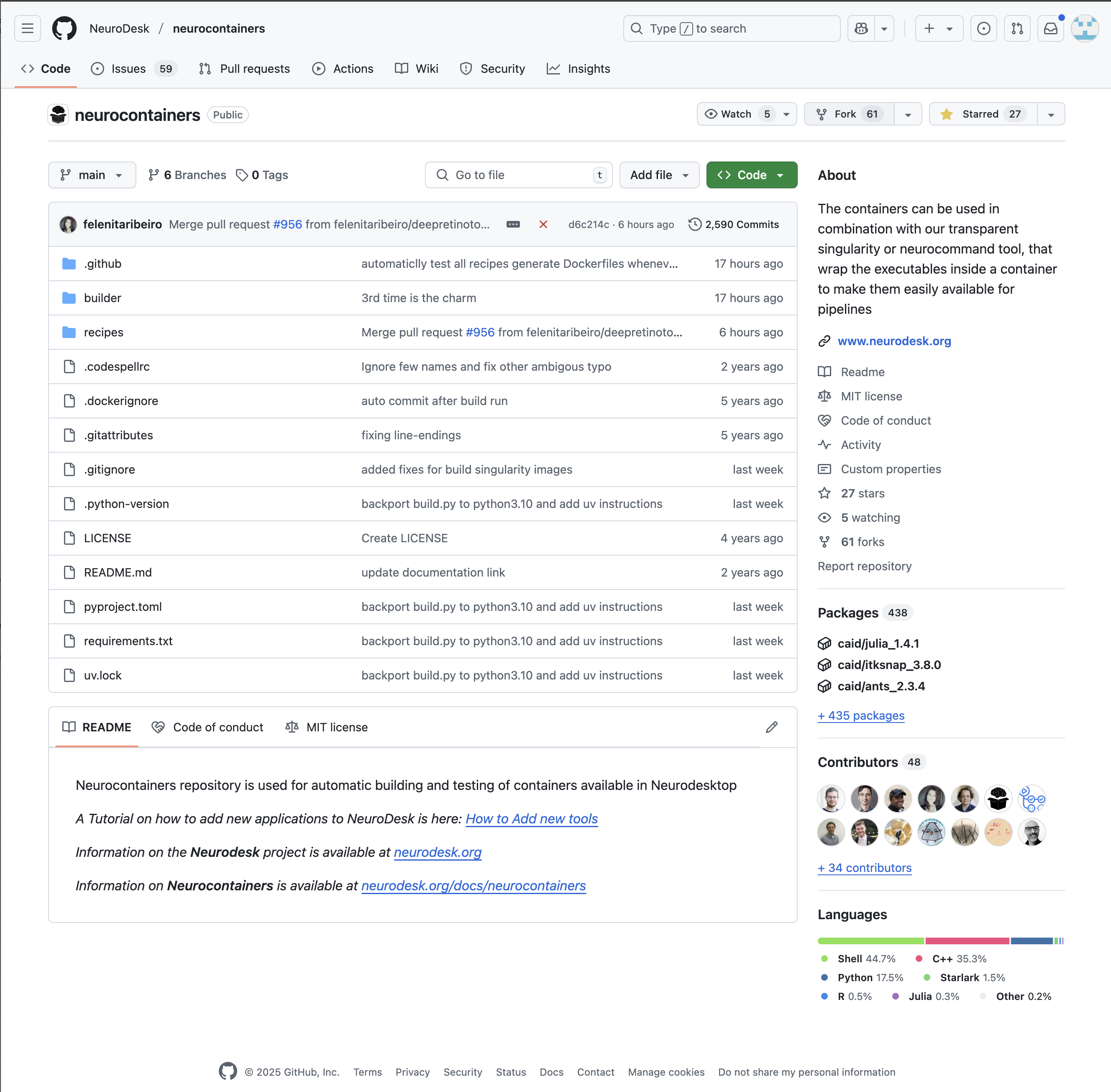Image resolution: width=1111 pixels, height=1092 pixels.
Task: Click the failed status red X icon
Action: click(x=543, y=224)
